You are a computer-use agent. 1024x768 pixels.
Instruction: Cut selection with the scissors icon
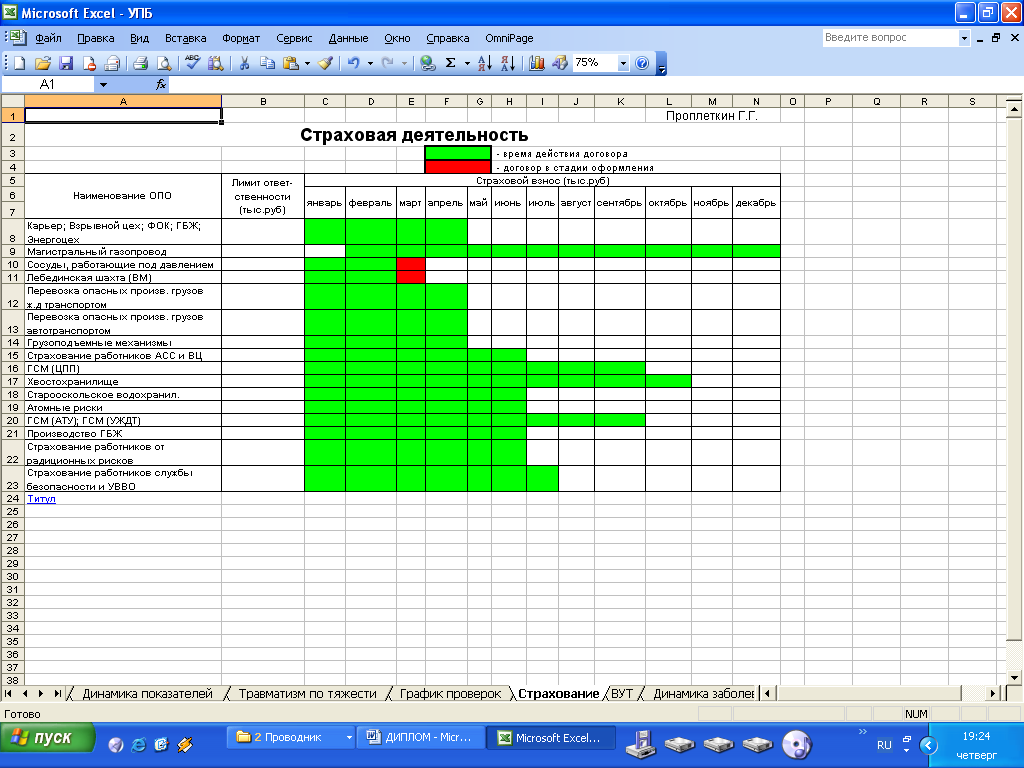pos(244,63)
